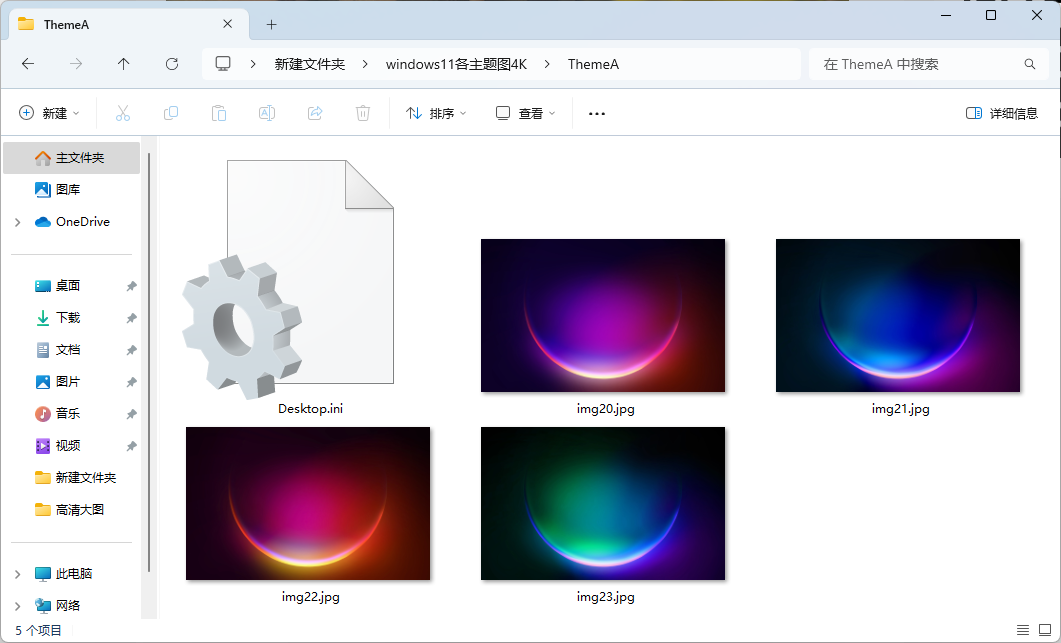Click the 新建 new button
Screen dimensions: 1061x643
(49, 113)
